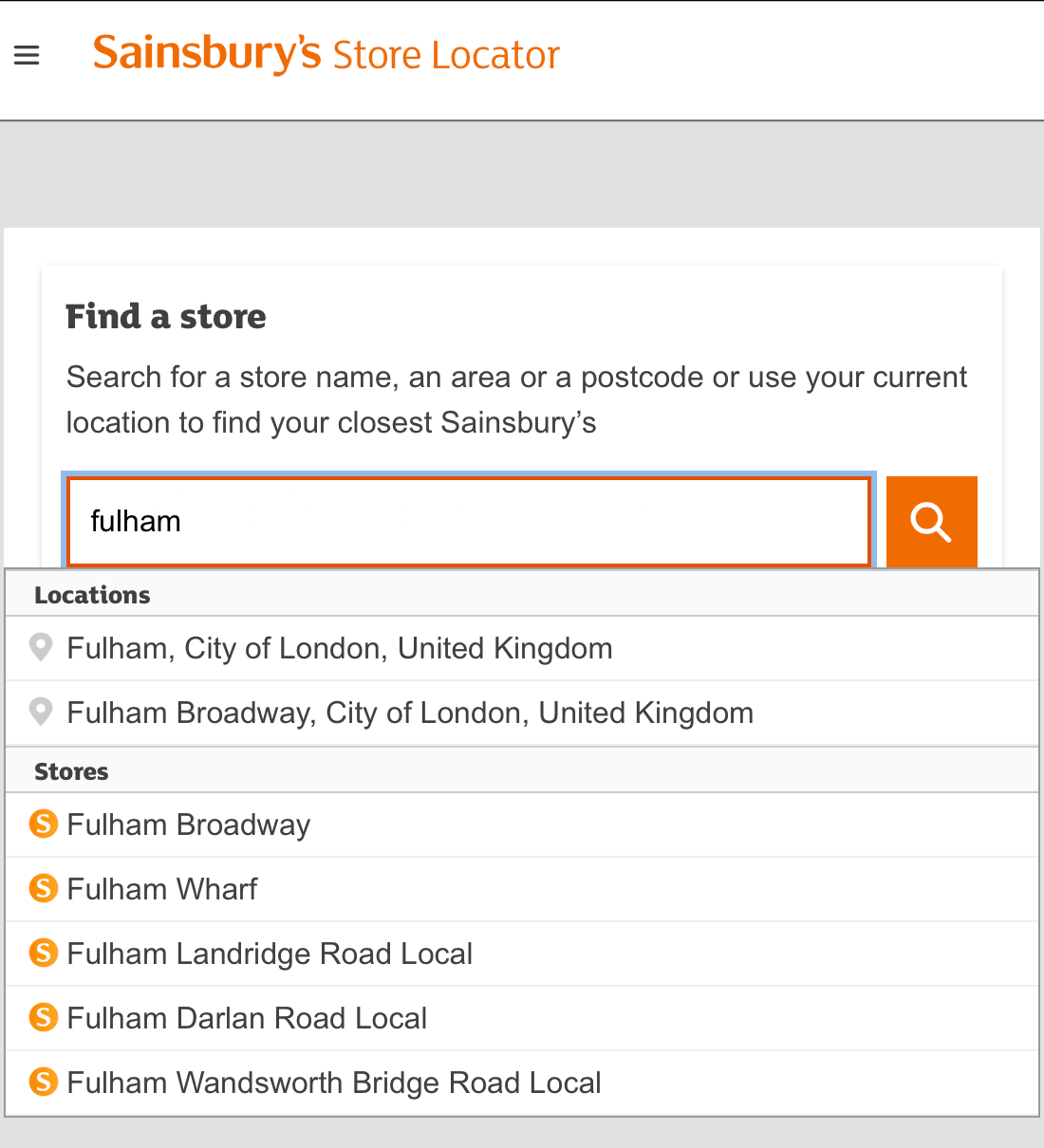The width and height of the screenshot is (1044, 1148).
Task: Click the pin icon beside Fulham, City of London
Action: [x=41, y=647]
